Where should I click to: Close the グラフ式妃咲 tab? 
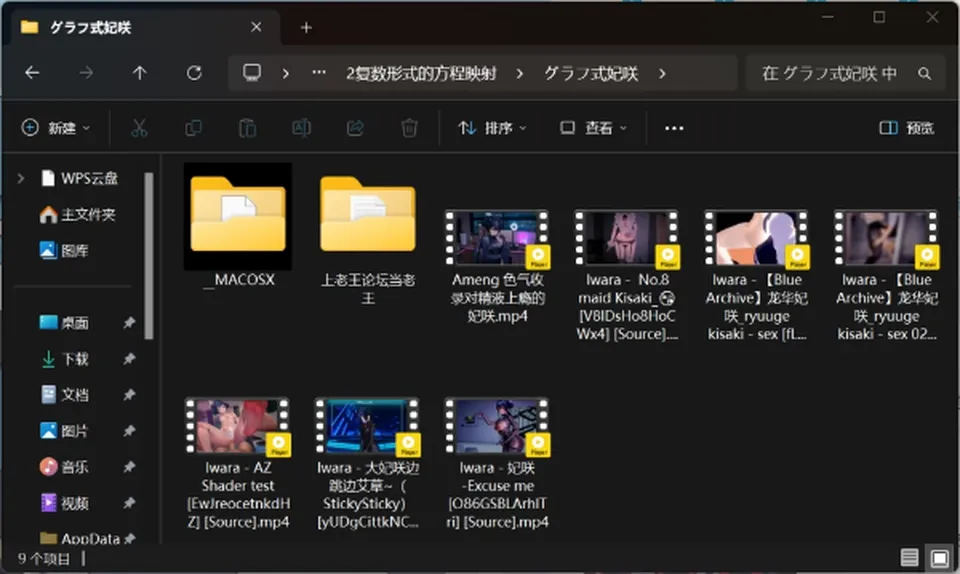[x=256, y=27]
